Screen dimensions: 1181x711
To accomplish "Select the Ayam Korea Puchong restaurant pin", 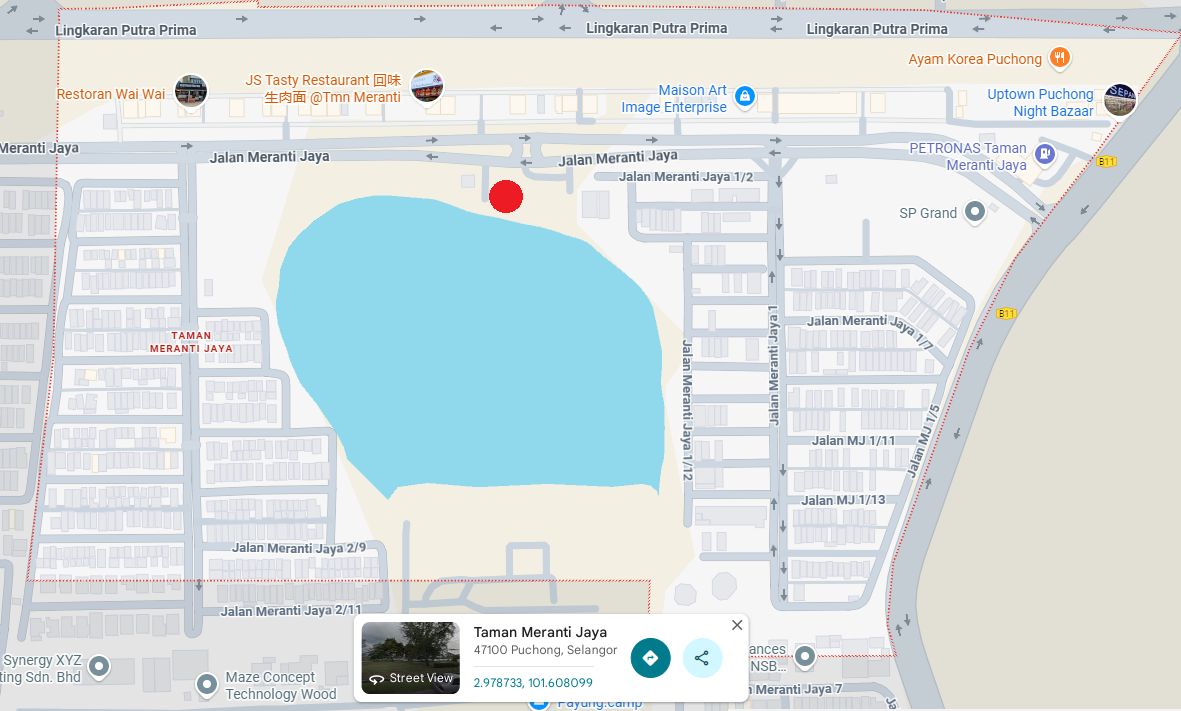I will [1061, 58].
